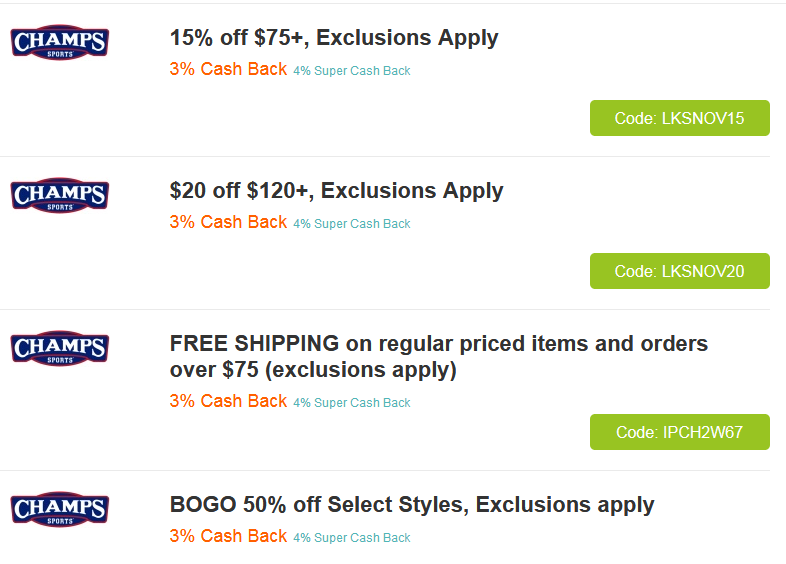This screenshot has width=786, height=564.
Task: Click Champs Sports logo beside FREE SHIPPING offer
Action: pos(59,349)
